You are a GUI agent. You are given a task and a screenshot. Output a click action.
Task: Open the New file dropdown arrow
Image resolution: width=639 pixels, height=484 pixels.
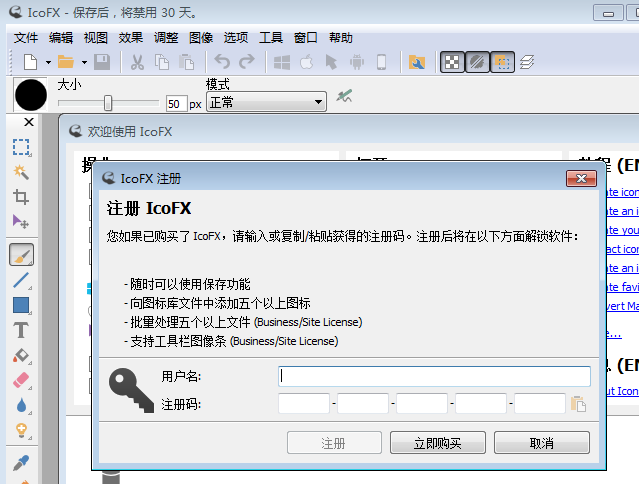[x=48, y=62]
